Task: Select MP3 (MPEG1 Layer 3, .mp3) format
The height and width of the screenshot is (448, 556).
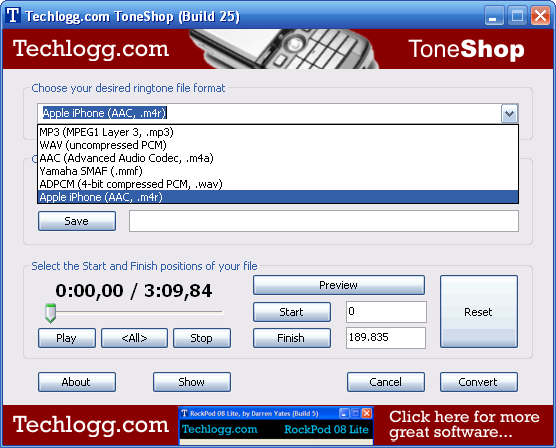Action: [278, 132]
